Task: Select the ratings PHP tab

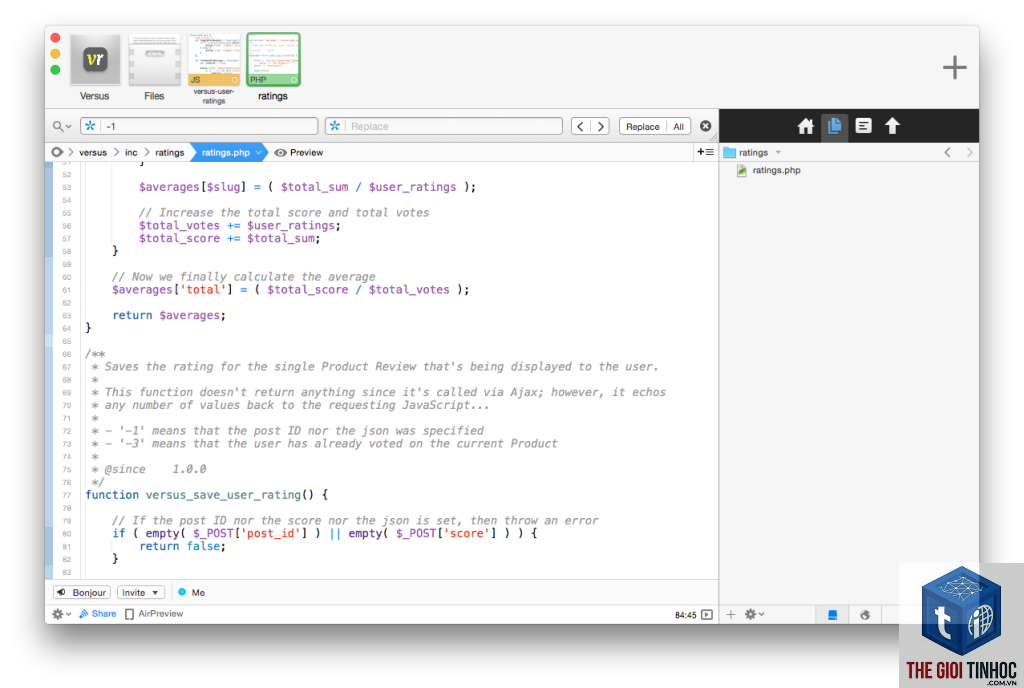Action: (x=273, y=68)
